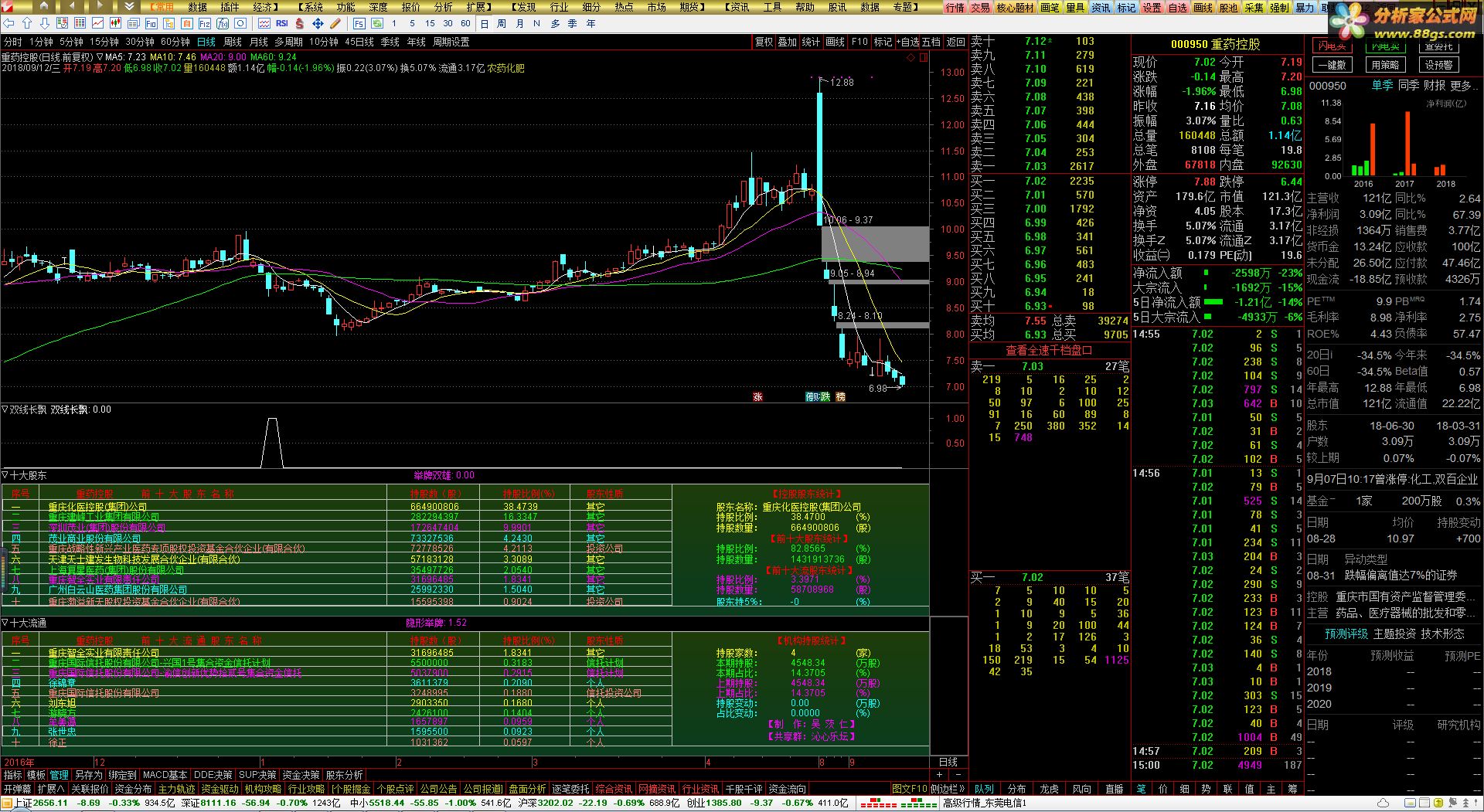Image resolution: width=1484 pixels, height=812 pixels.
Task: Select the 管理 bottom tab
Action: pyautogui.click(x=59, y=775)
